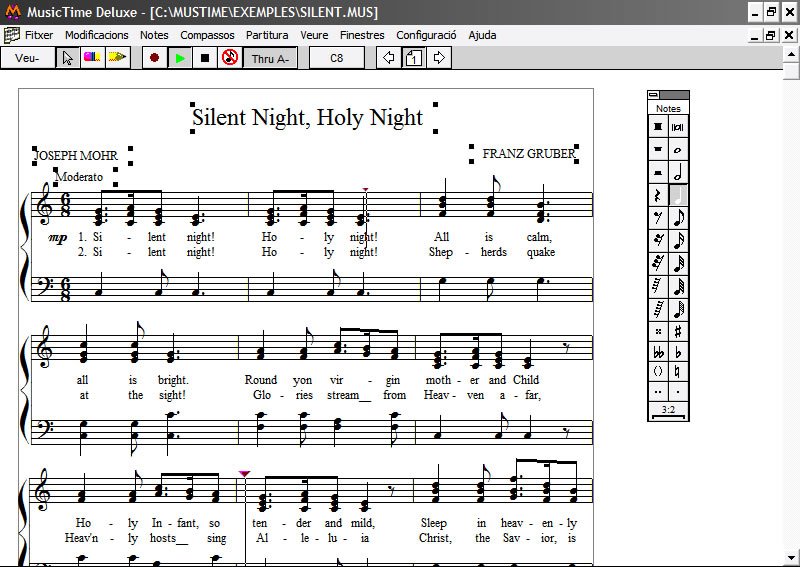Toggle the 3:2 triplet button

(668, 411)
